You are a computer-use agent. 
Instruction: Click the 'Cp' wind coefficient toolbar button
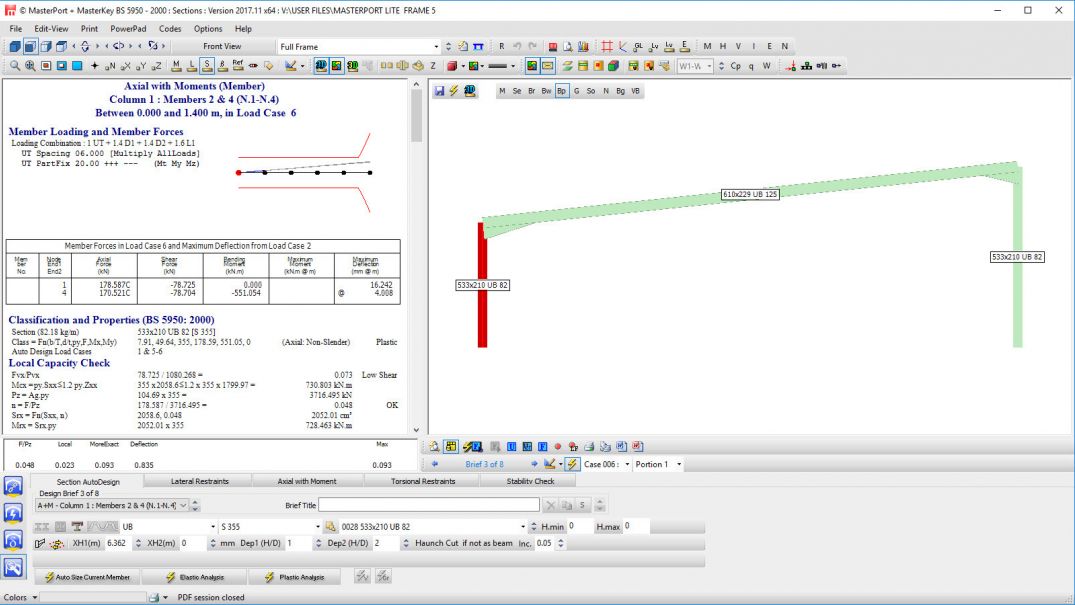[x=736, y=66]
